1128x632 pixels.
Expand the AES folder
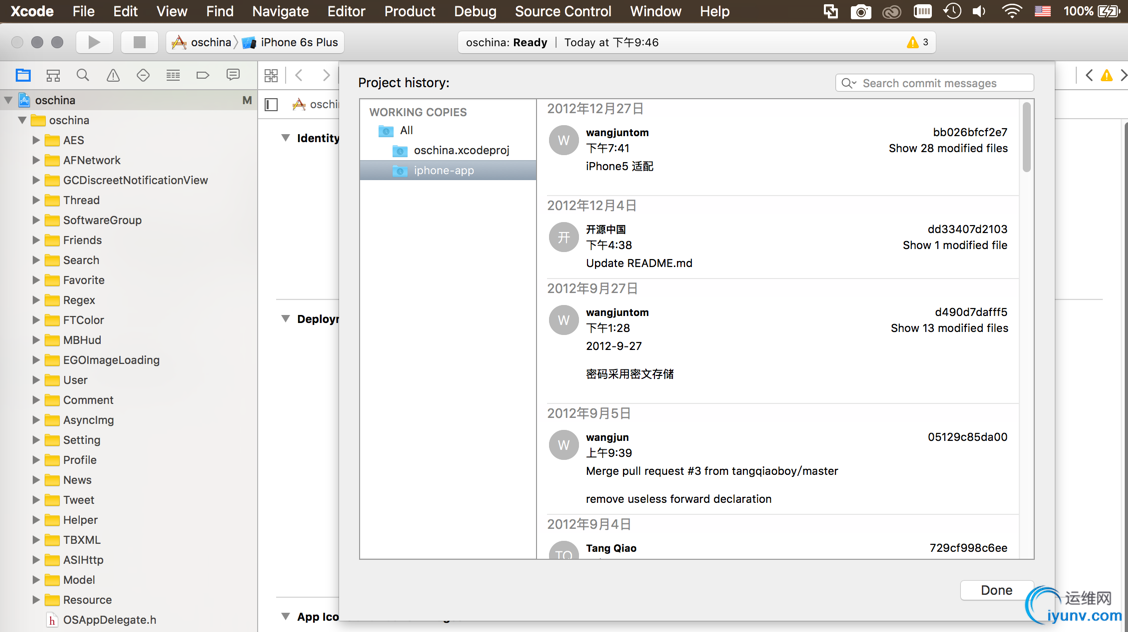click(35, 140)
